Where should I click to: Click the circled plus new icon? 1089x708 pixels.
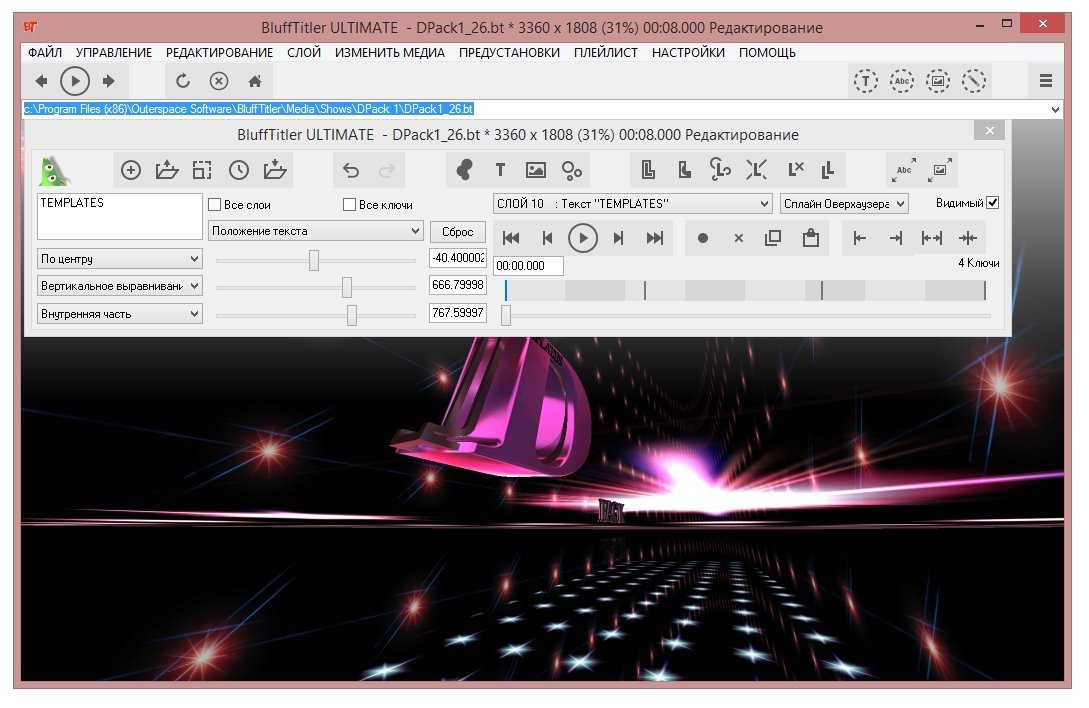pos(131,171)
